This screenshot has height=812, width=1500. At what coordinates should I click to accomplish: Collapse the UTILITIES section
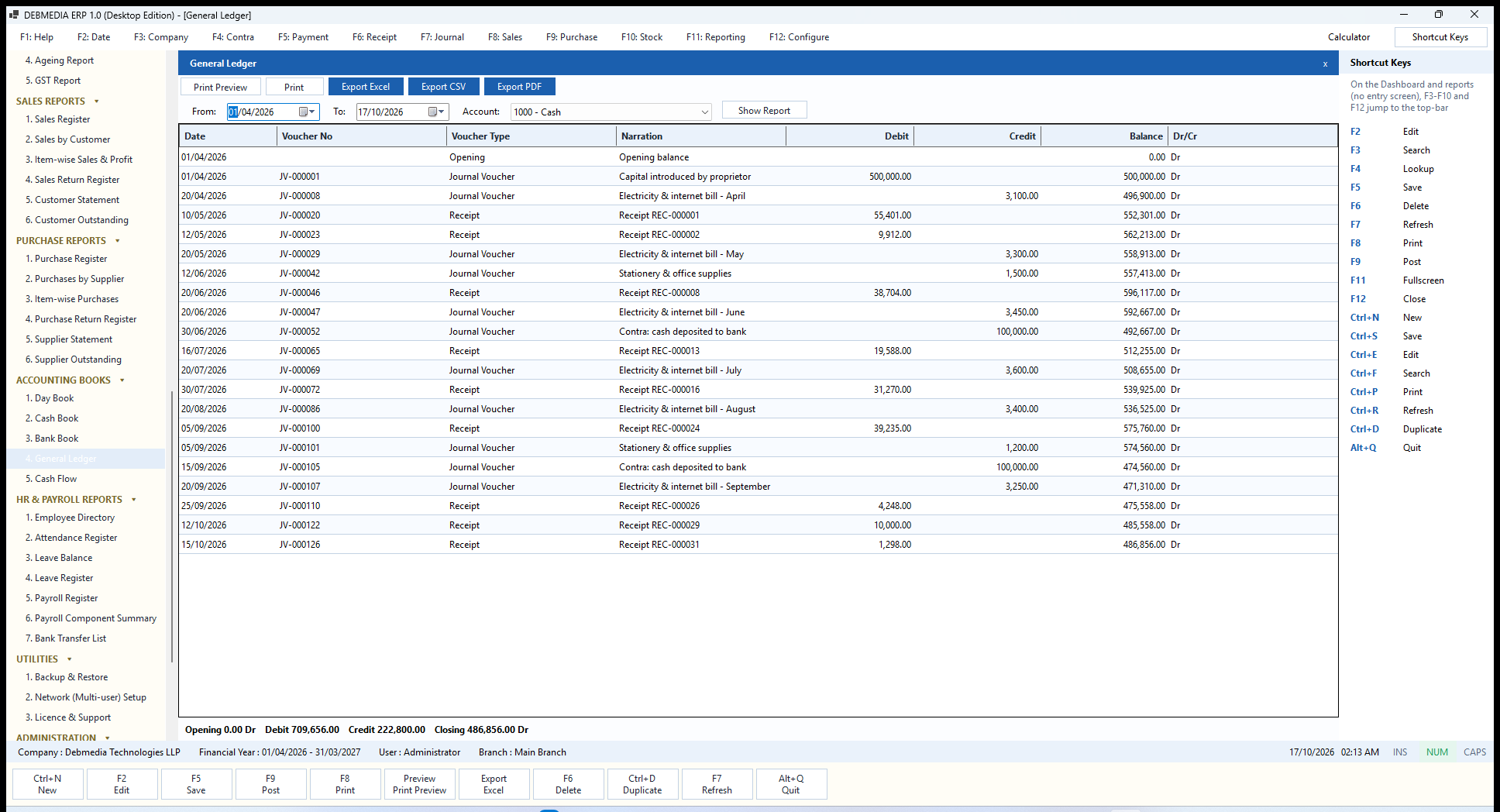click(x=70, y=659)
